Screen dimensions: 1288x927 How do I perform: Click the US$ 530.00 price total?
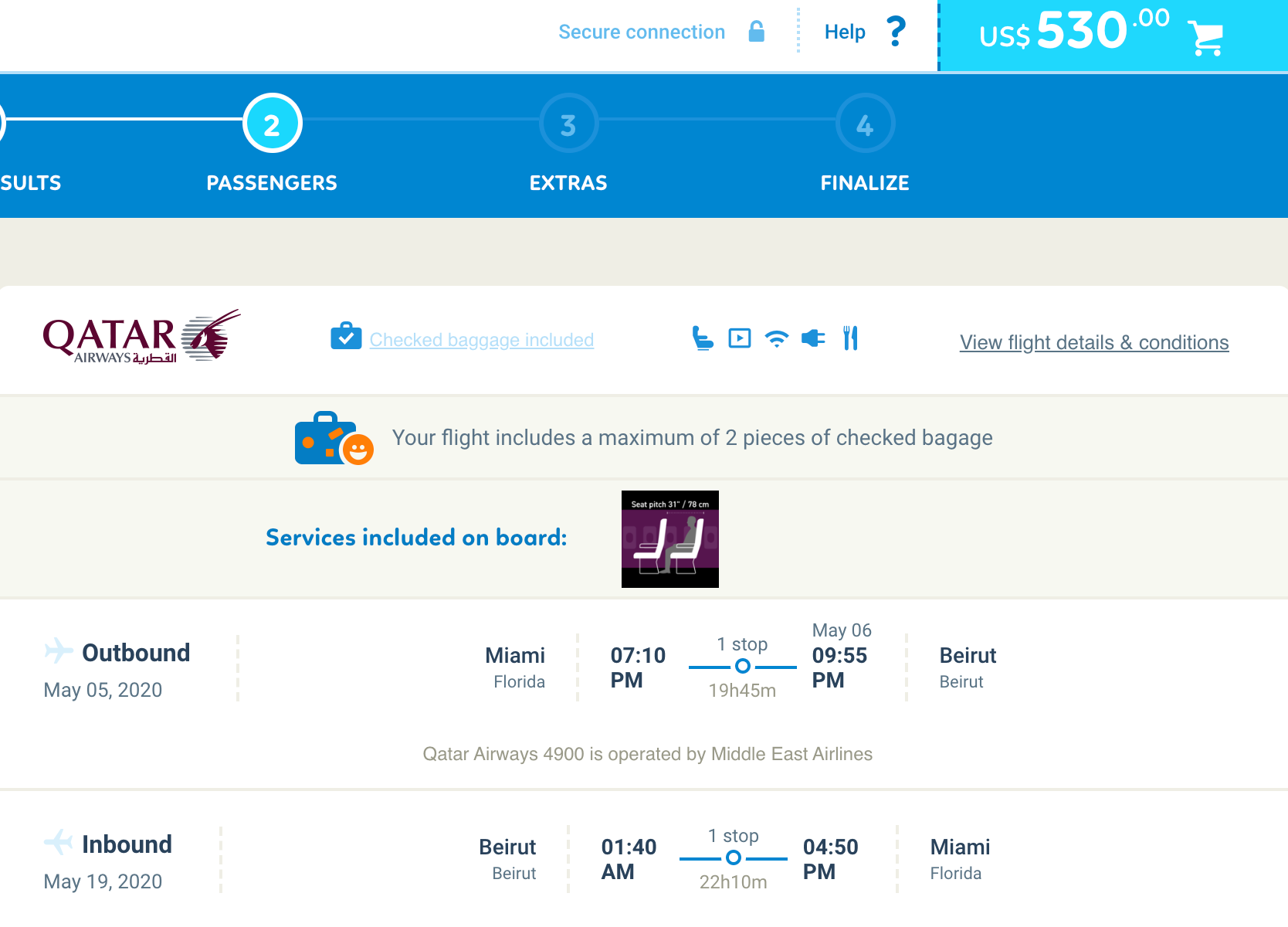(x=1074, y=32)
